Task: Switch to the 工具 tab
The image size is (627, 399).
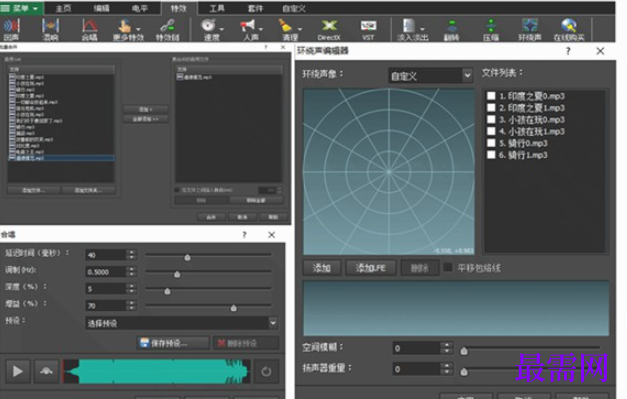Action: pyautogui.click(x=217, y=8)
